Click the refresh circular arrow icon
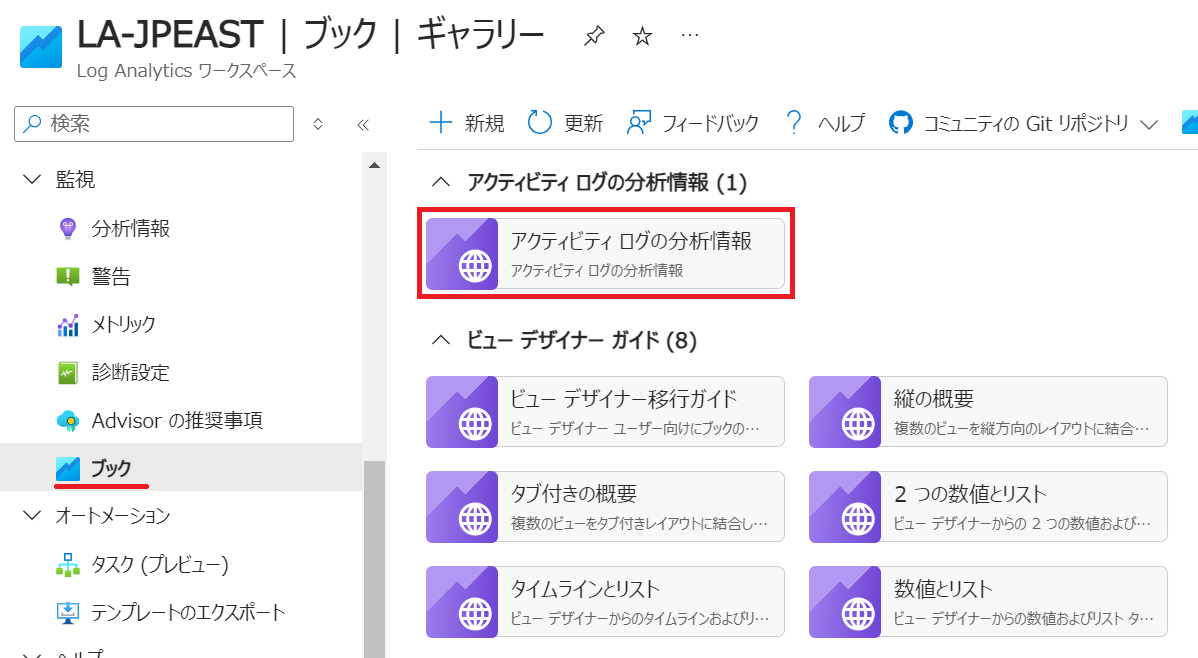Screen dimensions: 1198x658 (x=539, y=122)
